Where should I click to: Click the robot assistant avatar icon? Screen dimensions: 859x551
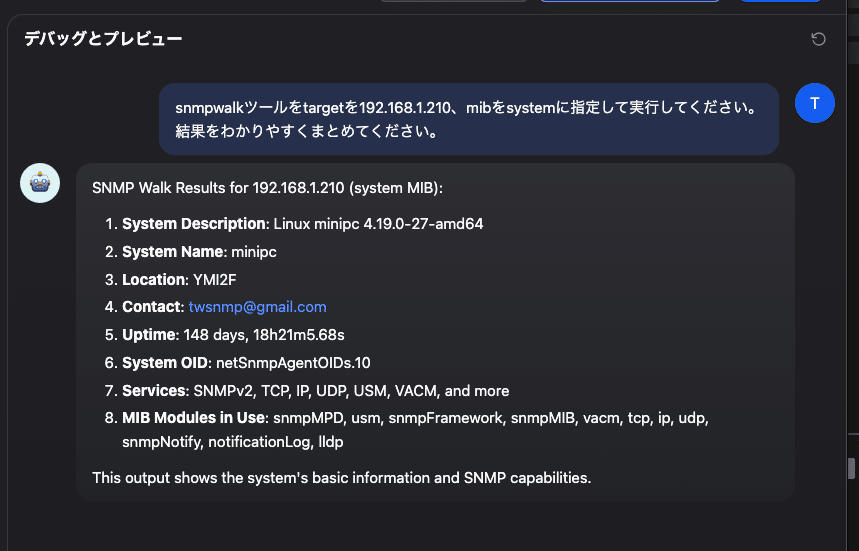(x=40, y=183)
